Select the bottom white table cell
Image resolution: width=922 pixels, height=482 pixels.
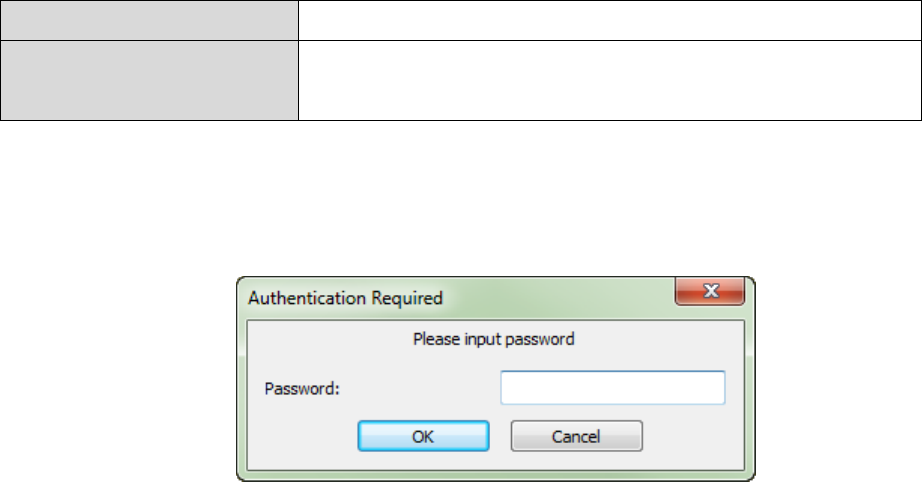[608, 80]
